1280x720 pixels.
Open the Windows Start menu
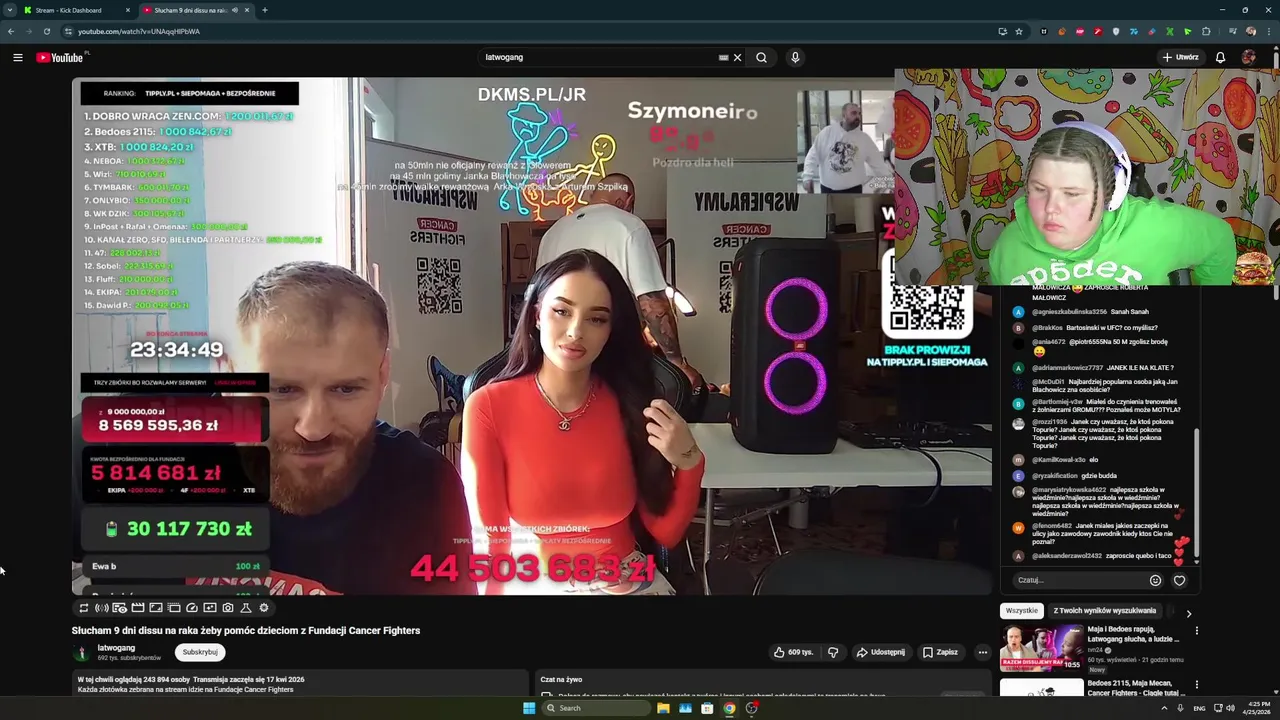(x=529, y=708)
